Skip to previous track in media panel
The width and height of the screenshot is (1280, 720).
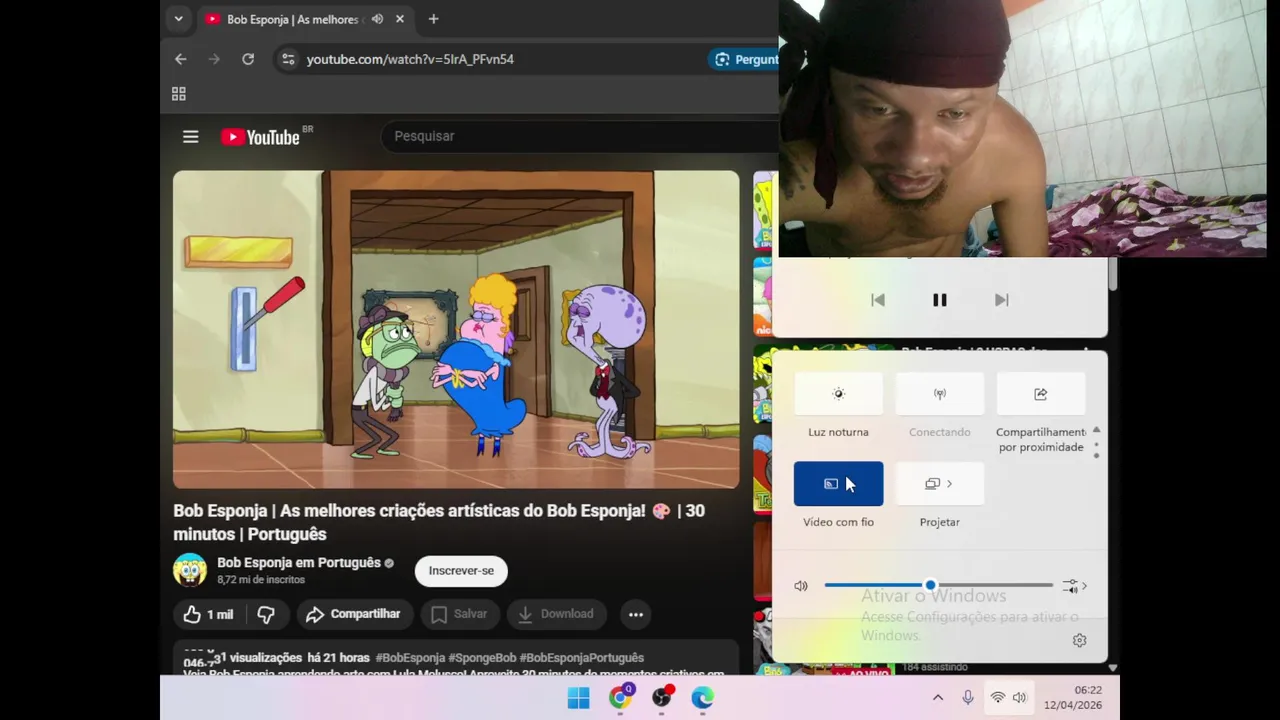point(878,300)
